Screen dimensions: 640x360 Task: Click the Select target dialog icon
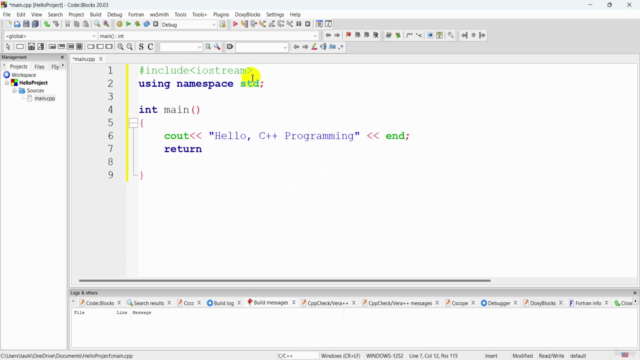(222, 24)
